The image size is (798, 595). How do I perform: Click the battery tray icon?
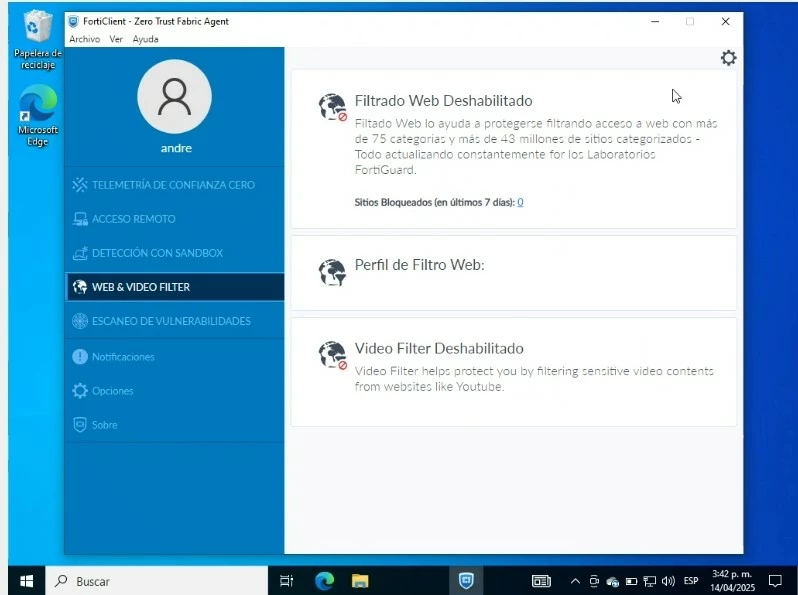[x=631, y=581]
